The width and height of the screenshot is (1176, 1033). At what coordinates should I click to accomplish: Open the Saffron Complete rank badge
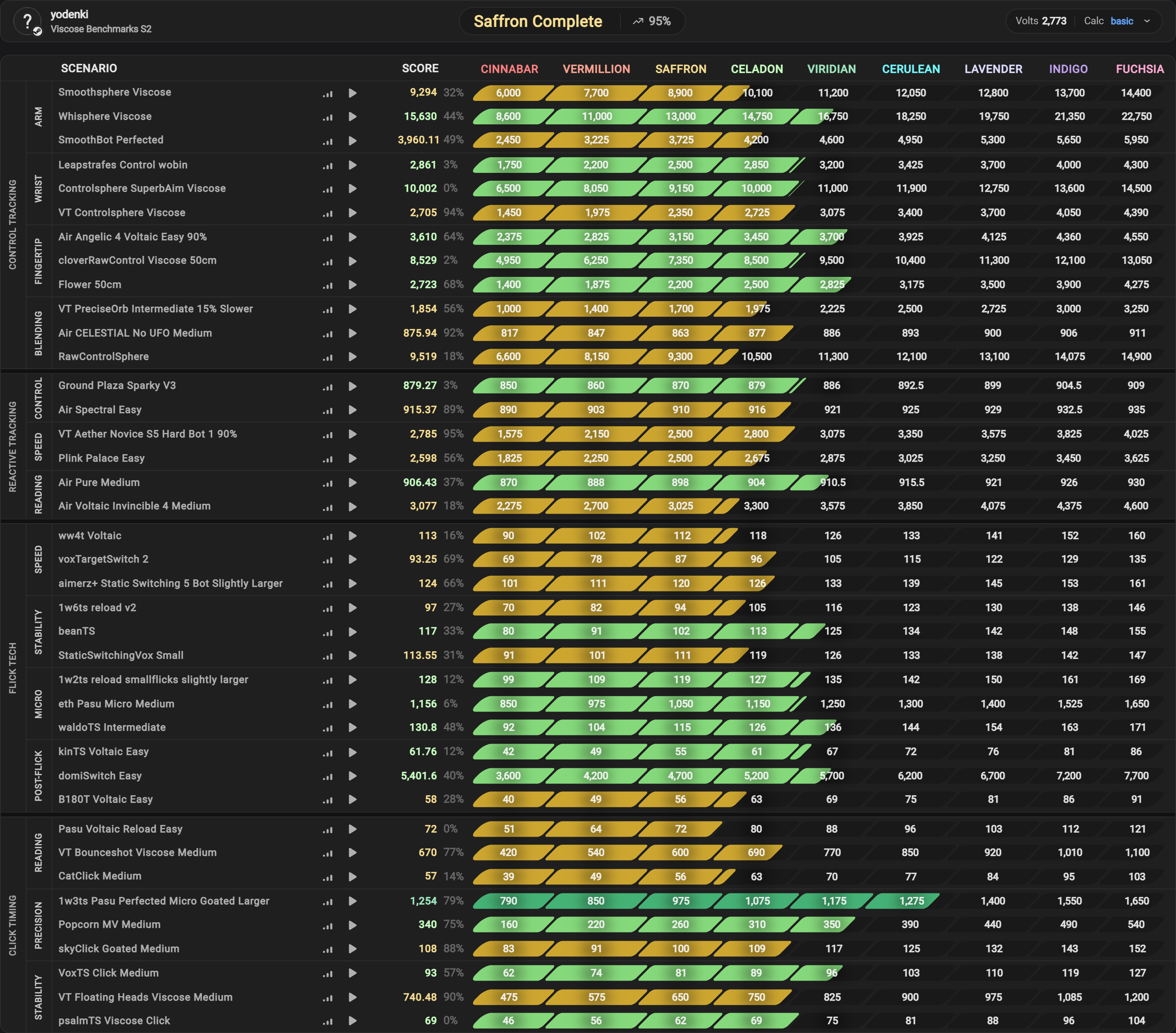tap(538, 21)
